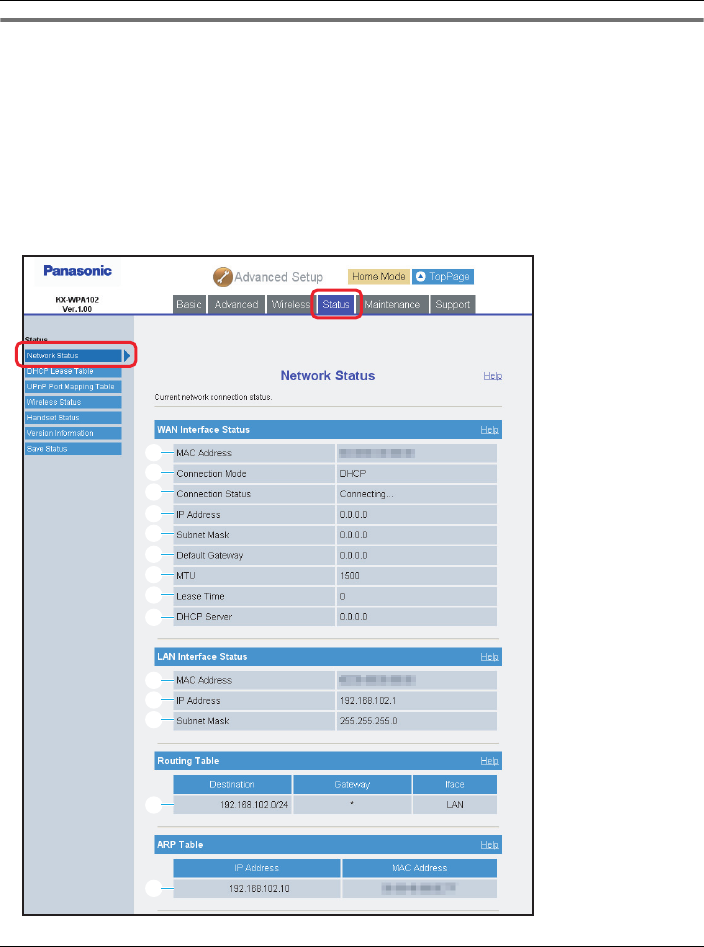This screenshot has width=704, height=947.
Task: Click the Destination column header
Action: (x=232, y=785)
